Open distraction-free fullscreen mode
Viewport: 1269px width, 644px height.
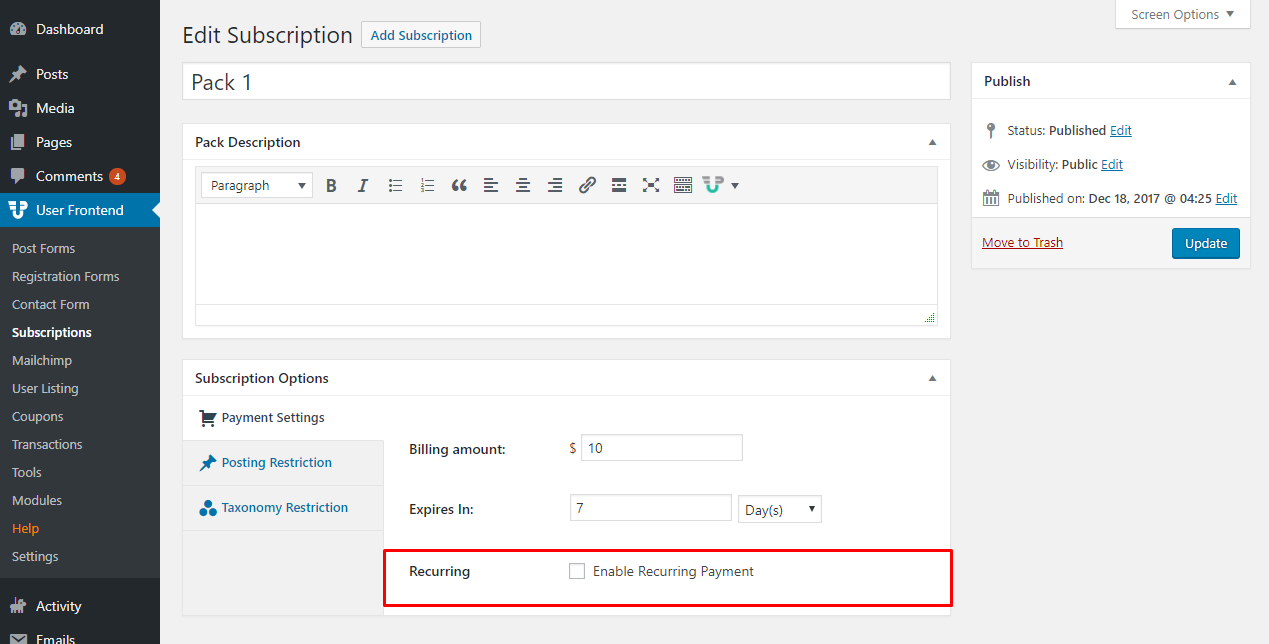point(651,185)
